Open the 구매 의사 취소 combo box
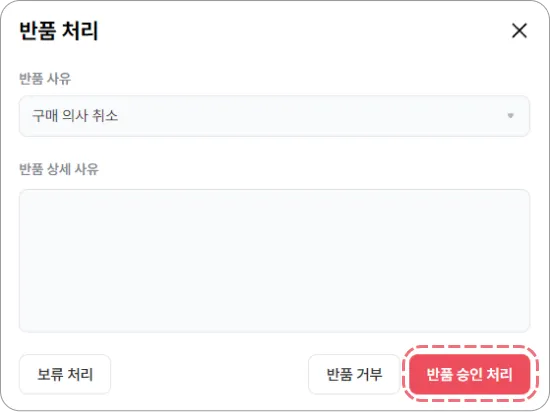 tap(274, 116)
